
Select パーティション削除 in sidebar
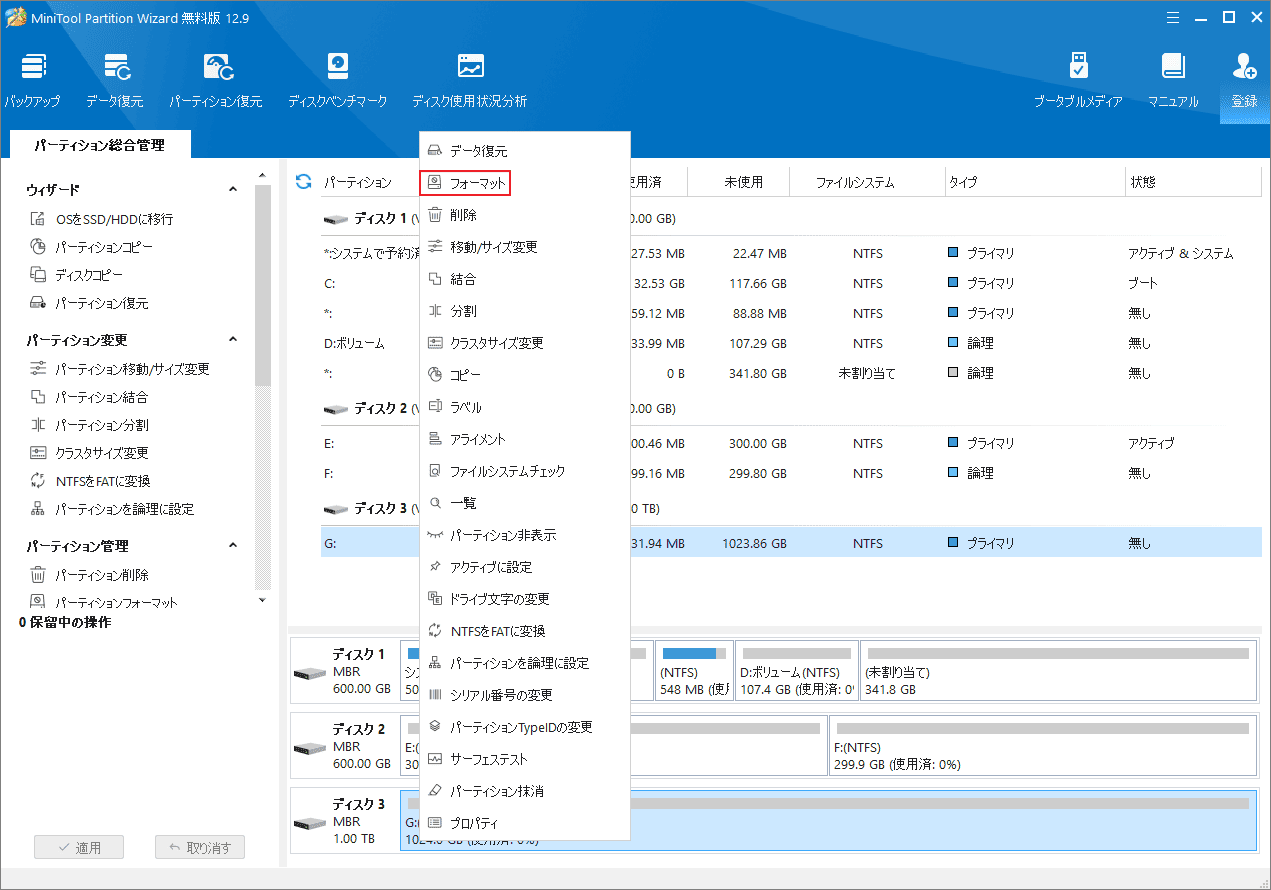[89, 575]
